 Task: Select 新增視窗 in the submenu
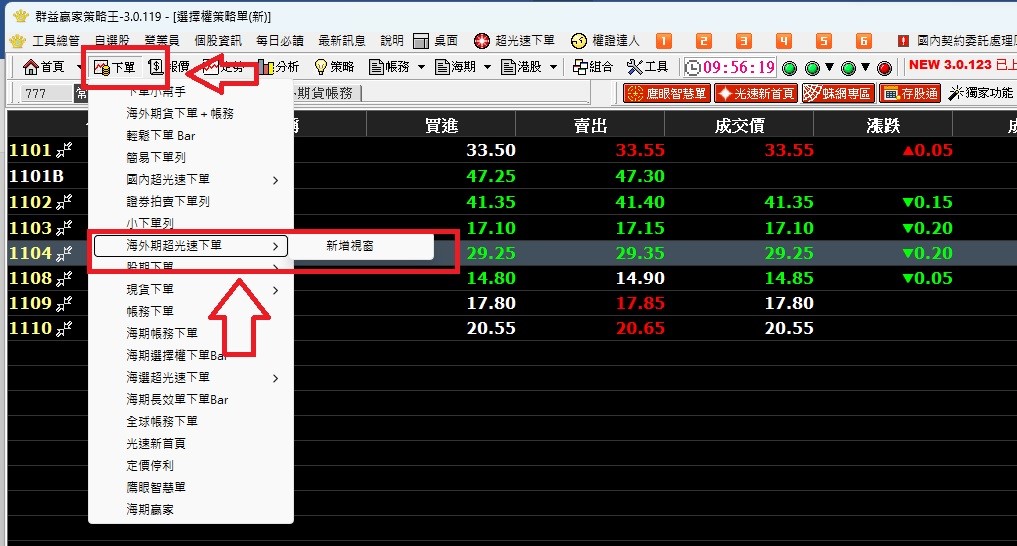coord(350,246)
